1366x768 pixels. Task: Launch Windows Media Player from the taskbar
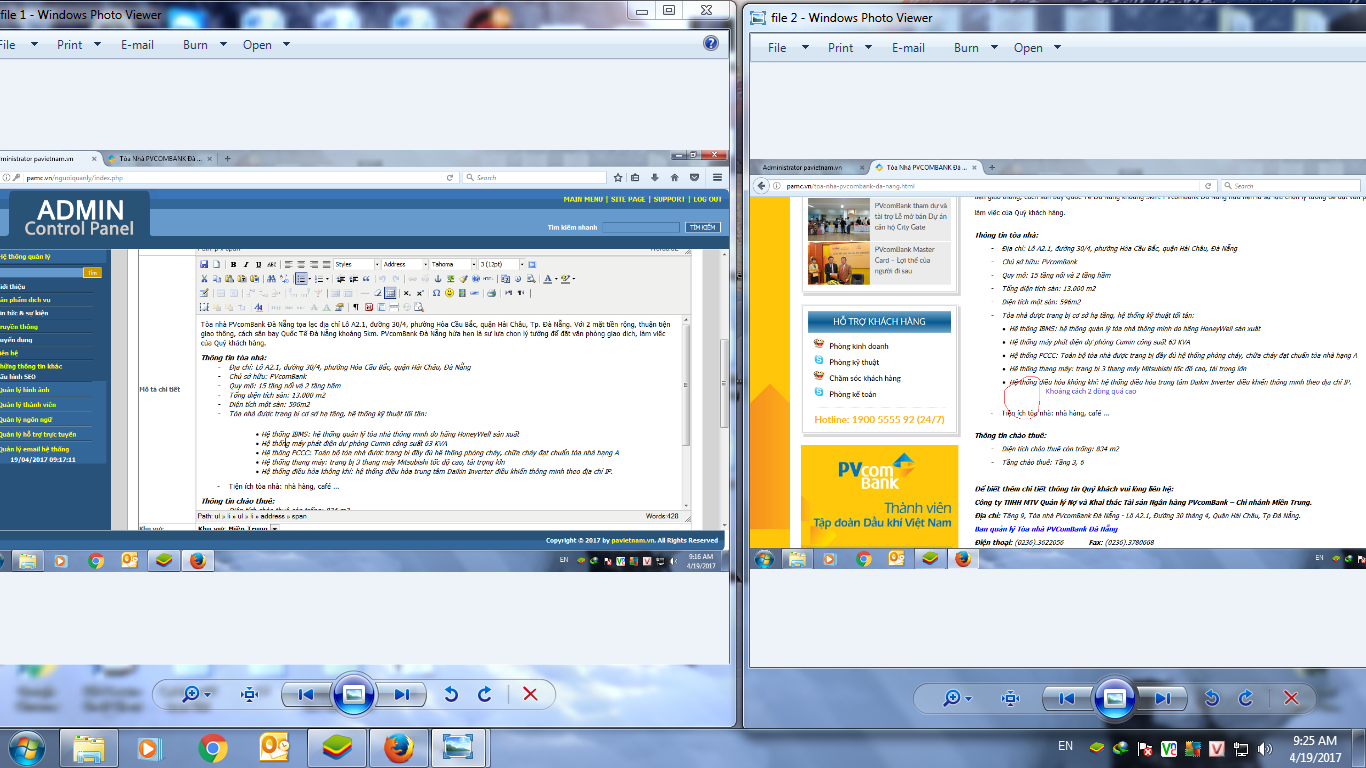(x=149, y=747)
